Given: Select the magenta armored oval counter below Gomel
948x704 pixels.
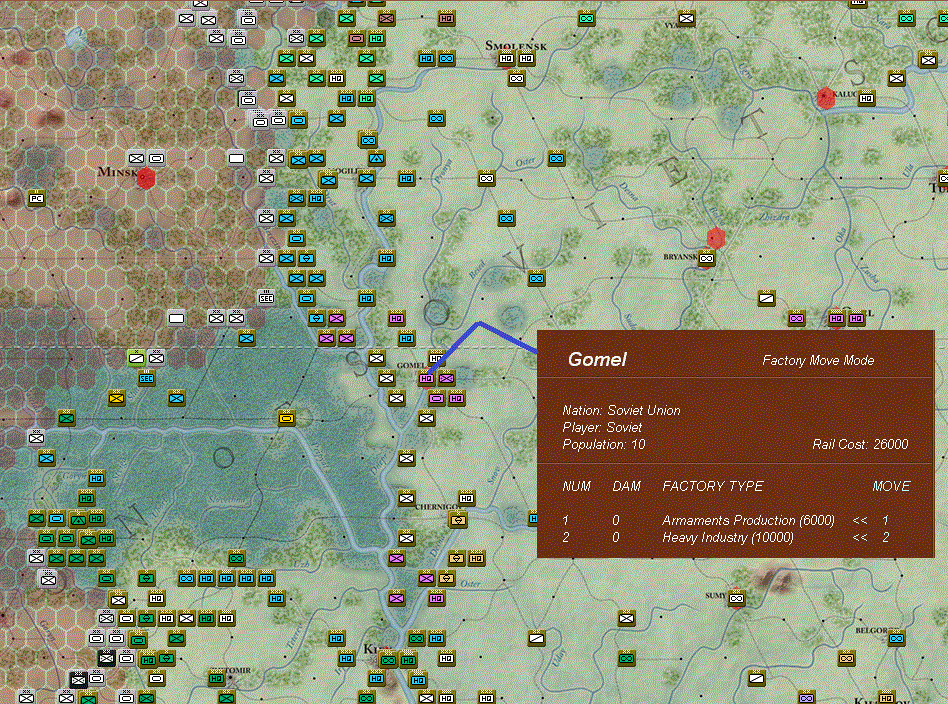Looking at the screenshot, I should 436,399.
